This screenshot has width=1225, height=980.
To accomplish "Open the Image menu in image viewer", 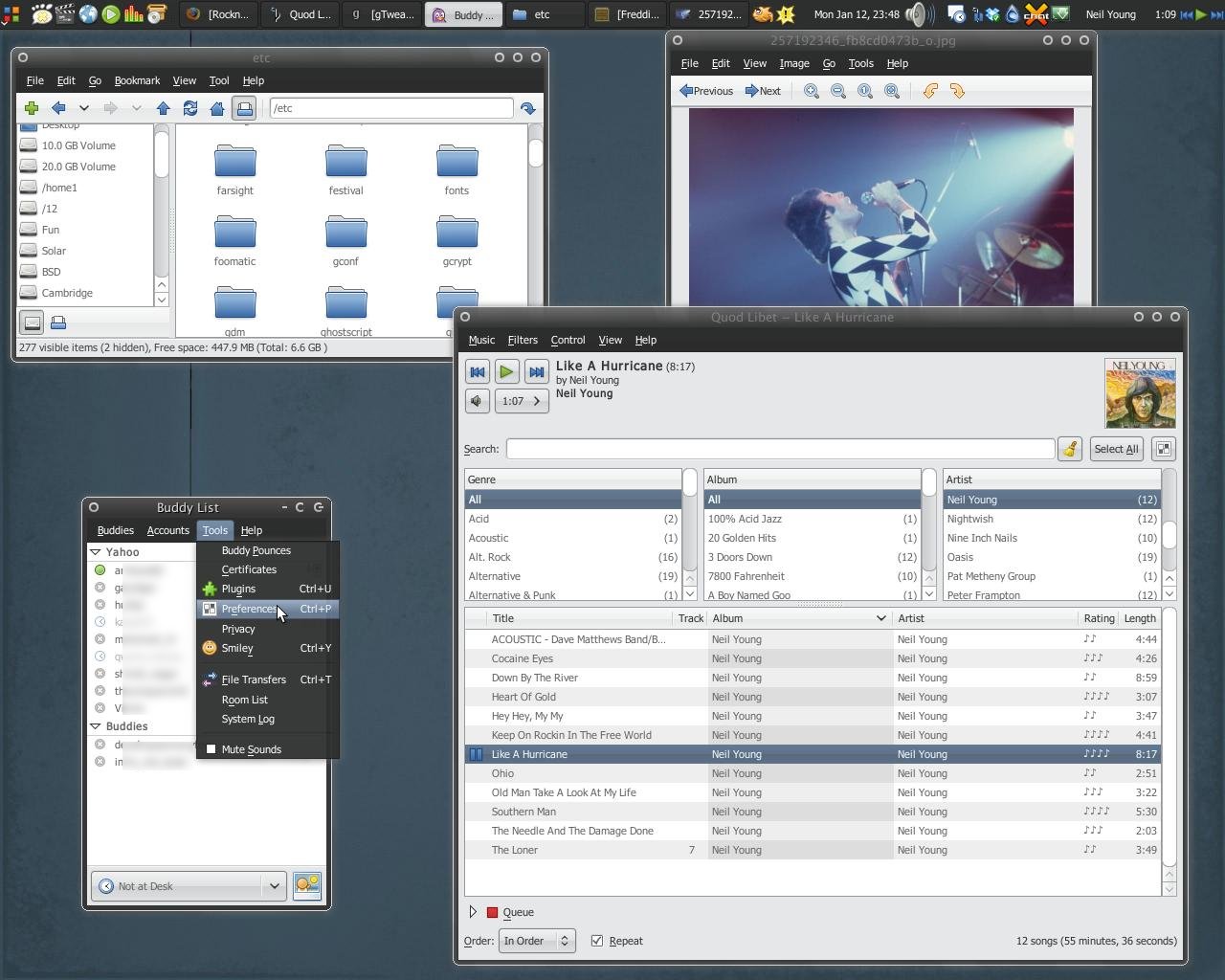I will click(794, 63).
